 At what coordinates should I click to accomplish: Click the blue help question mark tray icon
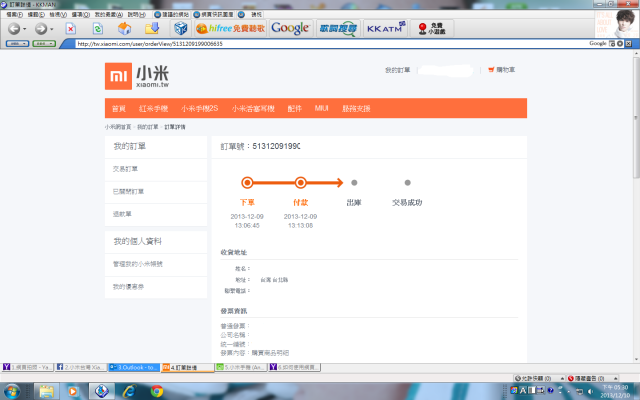tap(550, 390)
